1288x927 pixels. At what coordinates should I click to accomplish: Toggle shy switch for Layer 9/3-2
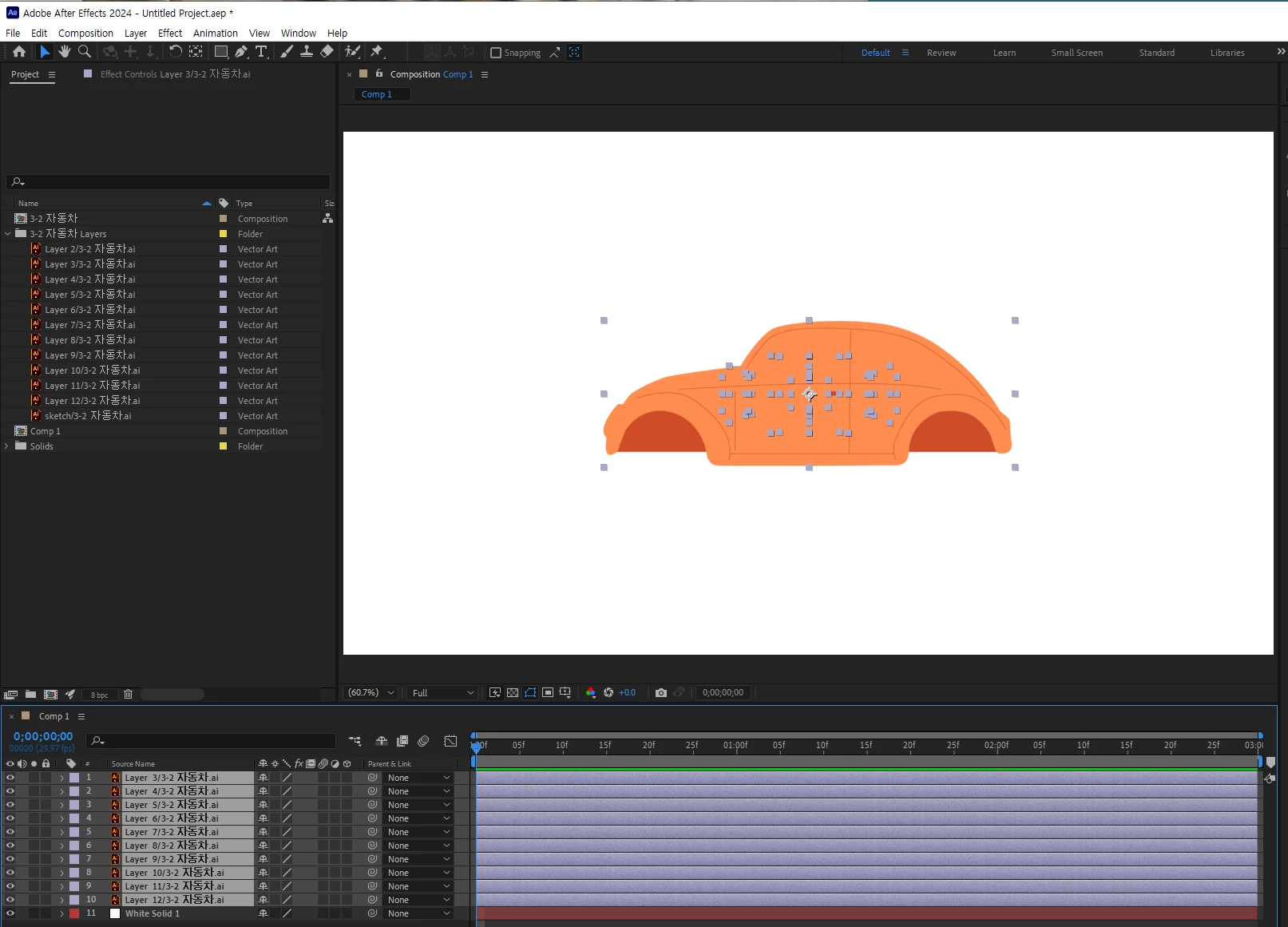coord(263,859)
